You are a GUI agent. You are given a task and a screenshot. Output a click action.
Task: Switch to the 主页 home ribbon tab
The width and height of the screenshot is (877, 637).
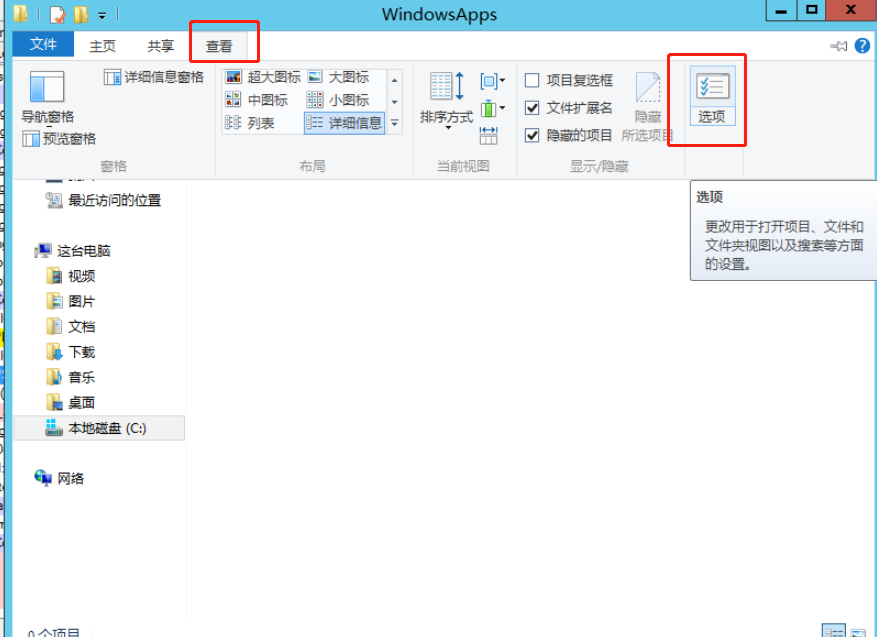point(102,46)
